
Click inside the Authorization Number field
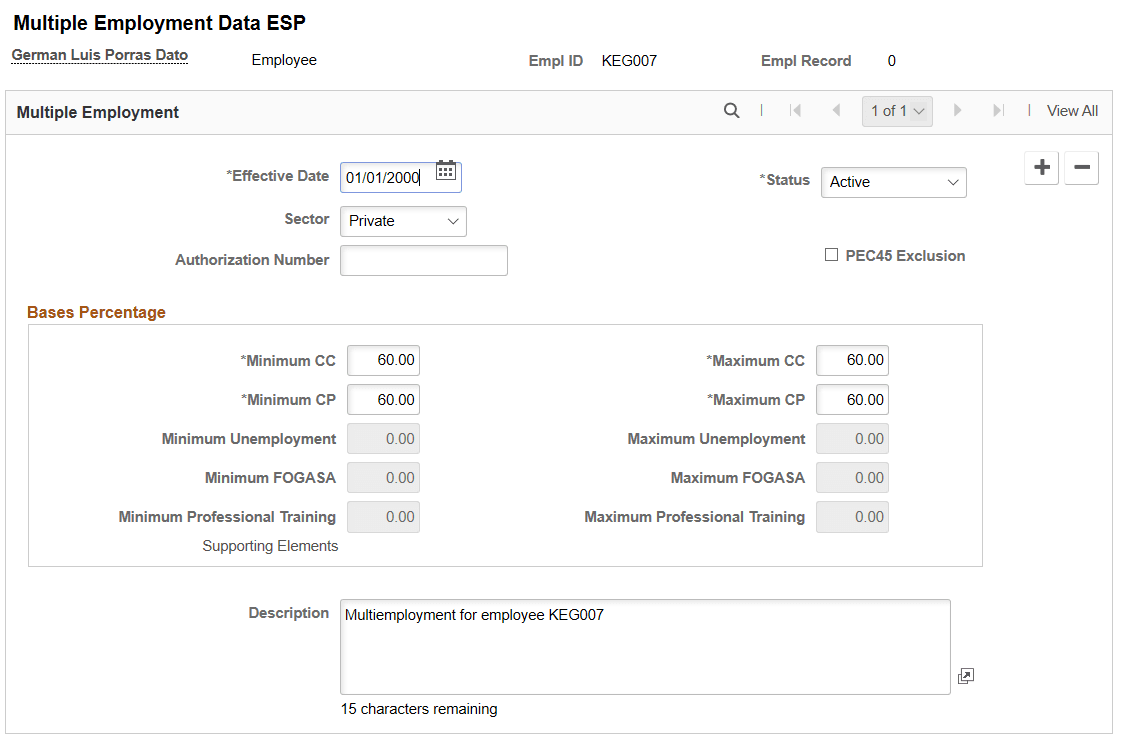[x=423, y=260]
